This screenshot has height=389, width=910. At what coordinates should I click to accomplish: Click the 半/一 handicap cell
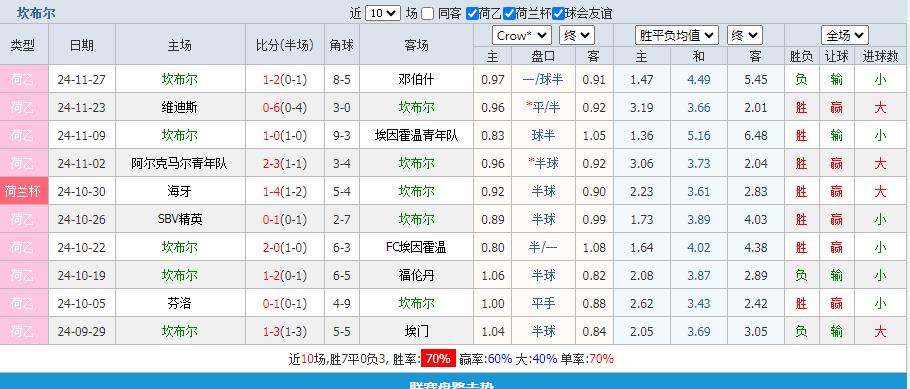[x=543, y=248]
